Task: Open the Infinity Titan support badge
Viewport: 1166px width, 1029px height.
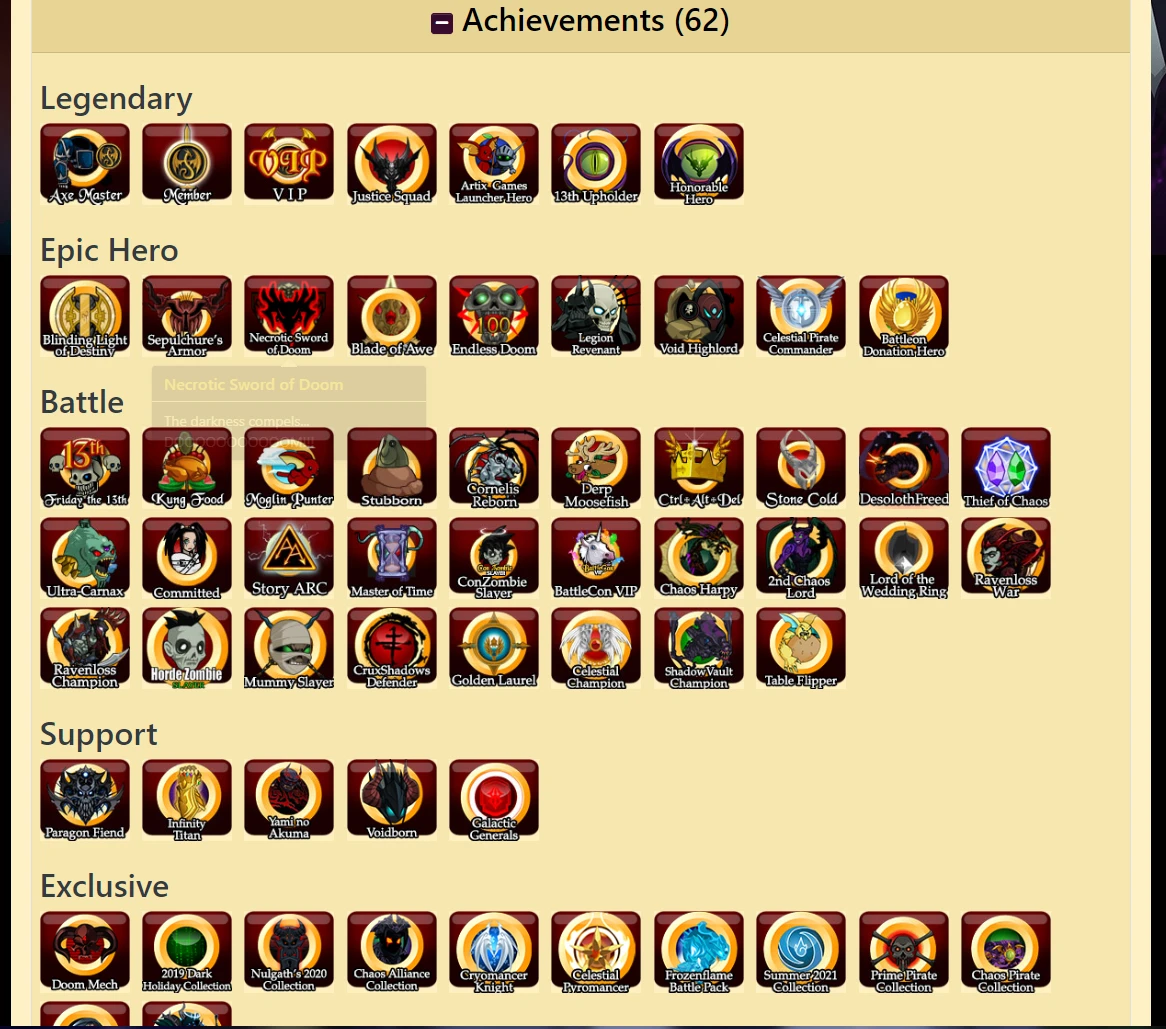Action: 187,800
